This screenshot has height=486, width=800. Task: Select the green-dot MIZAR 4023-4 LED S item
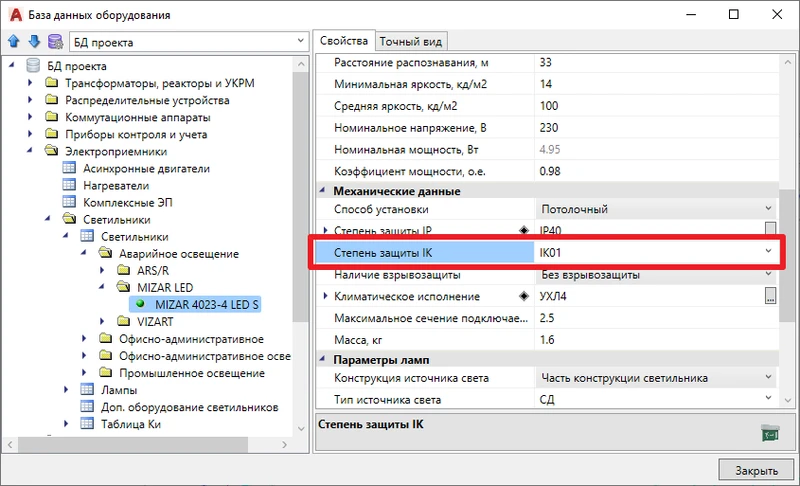coord(199,304)
